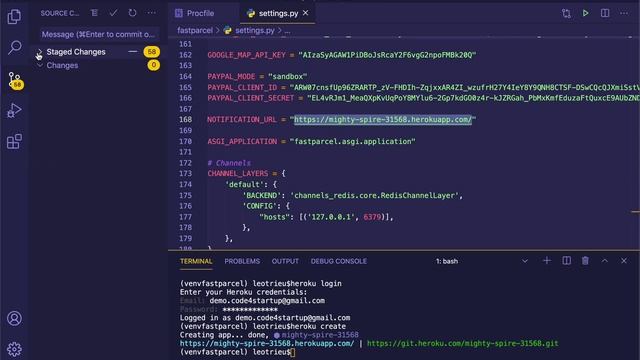Open the git.heroku.com link in terminal
The height and width of the screenshot is (360, 640).
(x=462, y=344)
